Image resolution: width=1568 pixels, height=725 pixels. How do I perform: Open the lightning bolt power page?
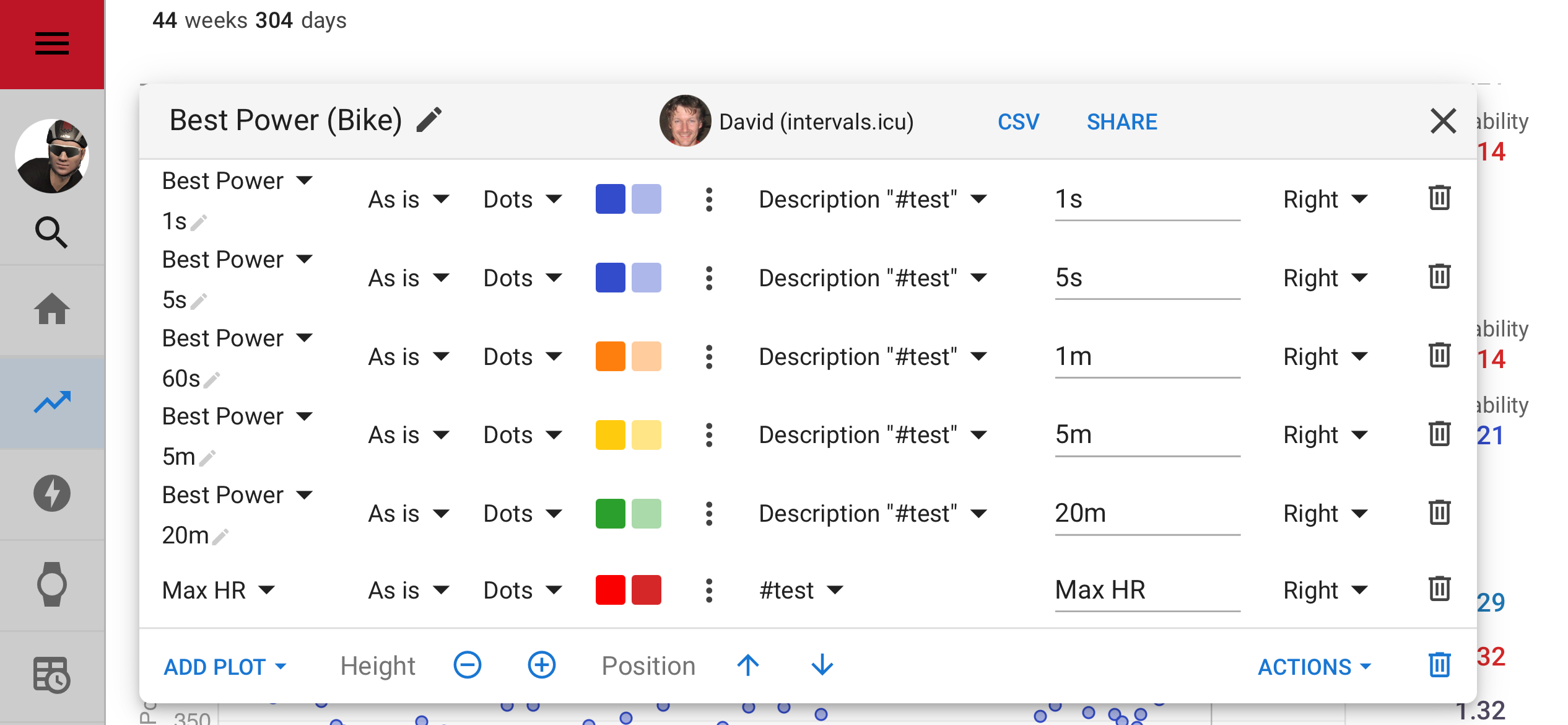coord(51,493)
